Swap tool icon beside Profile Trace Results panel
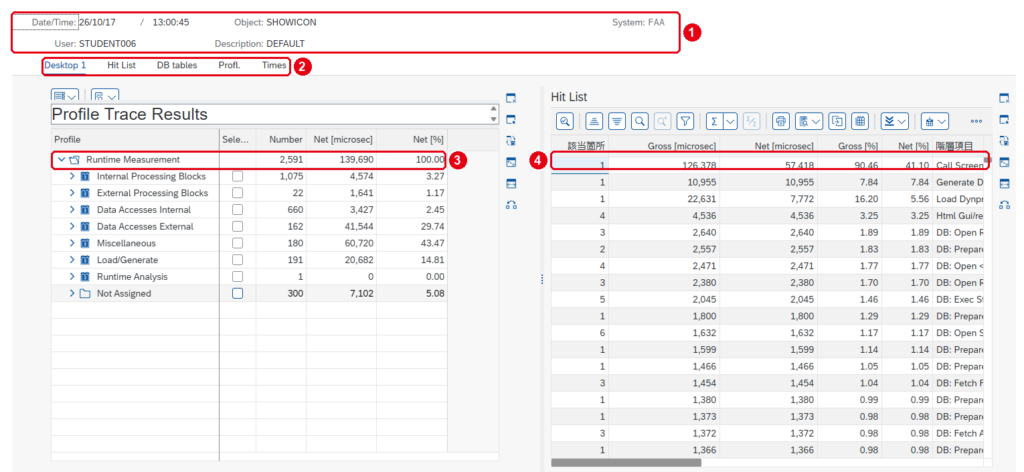The width and height of the screenshot is (1024, 472). pos(511,205)
